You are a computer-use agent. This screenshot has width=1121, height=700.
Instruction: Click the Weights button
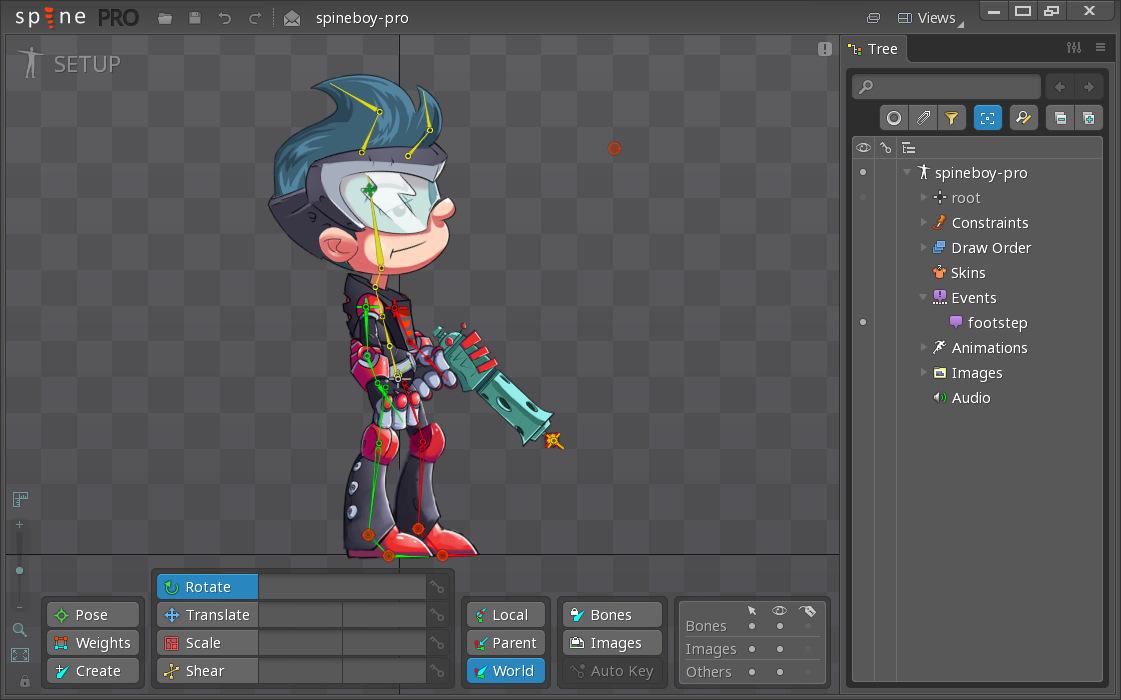click(x=92, y=643)
